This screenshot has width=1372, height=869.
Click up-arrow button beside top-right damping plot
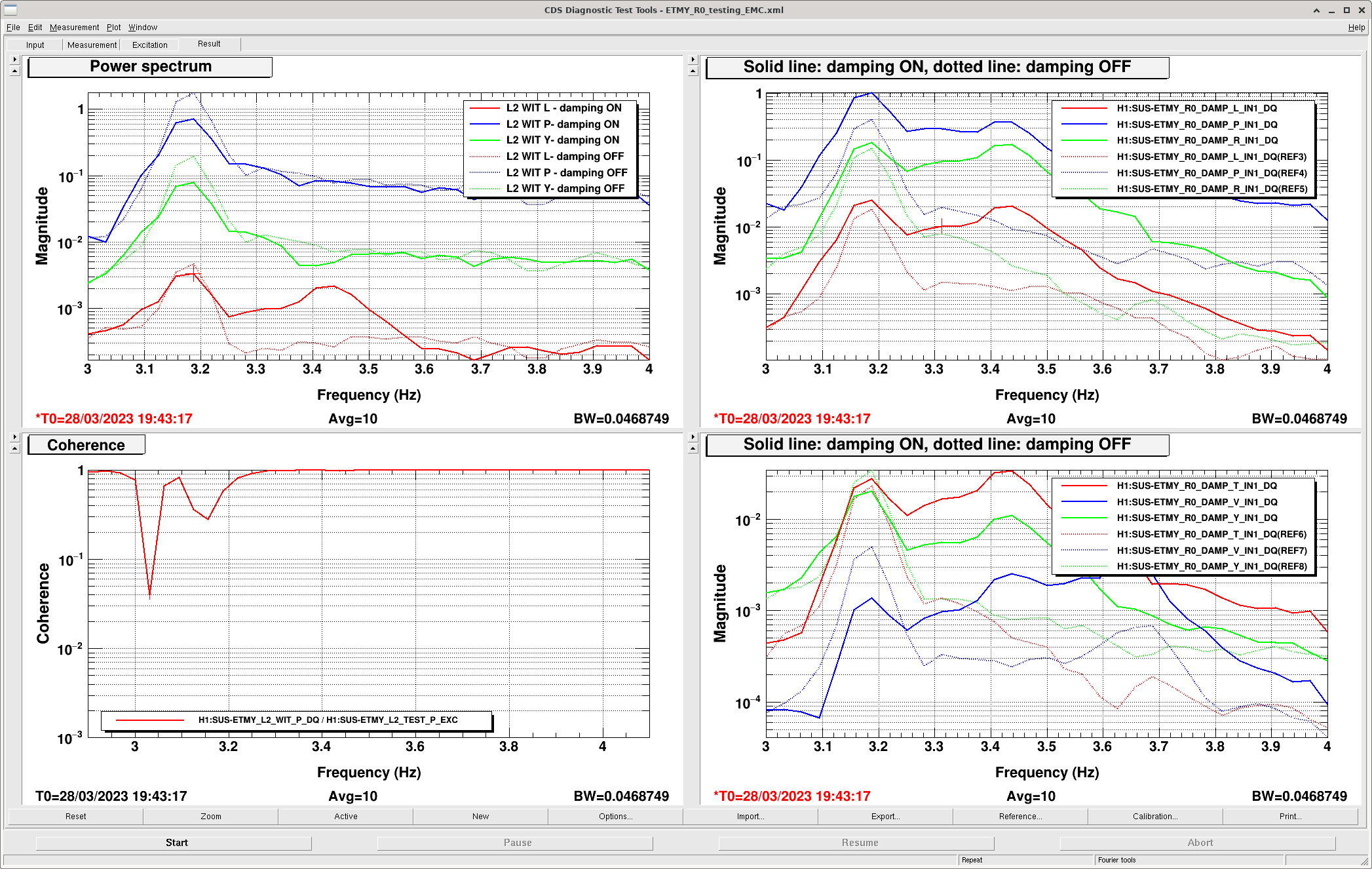click(x=693, y=71)
